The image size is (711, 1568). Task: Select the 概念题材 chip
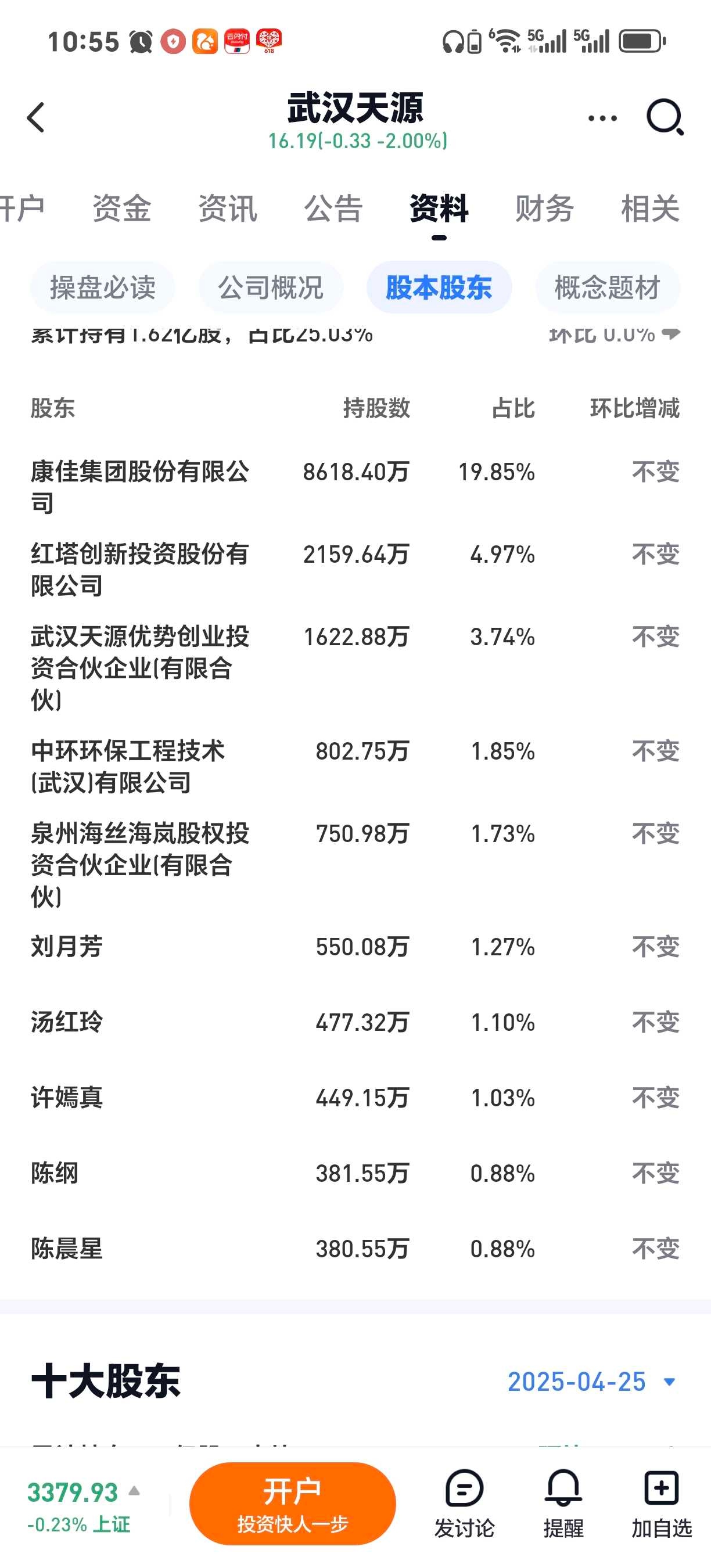pos(608,287)
